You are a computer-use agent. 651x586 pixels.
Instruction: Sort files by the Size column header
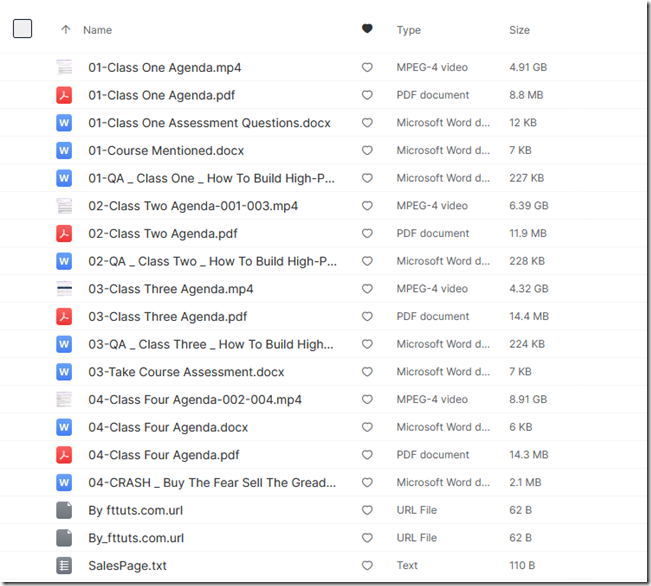coord(519,30)
